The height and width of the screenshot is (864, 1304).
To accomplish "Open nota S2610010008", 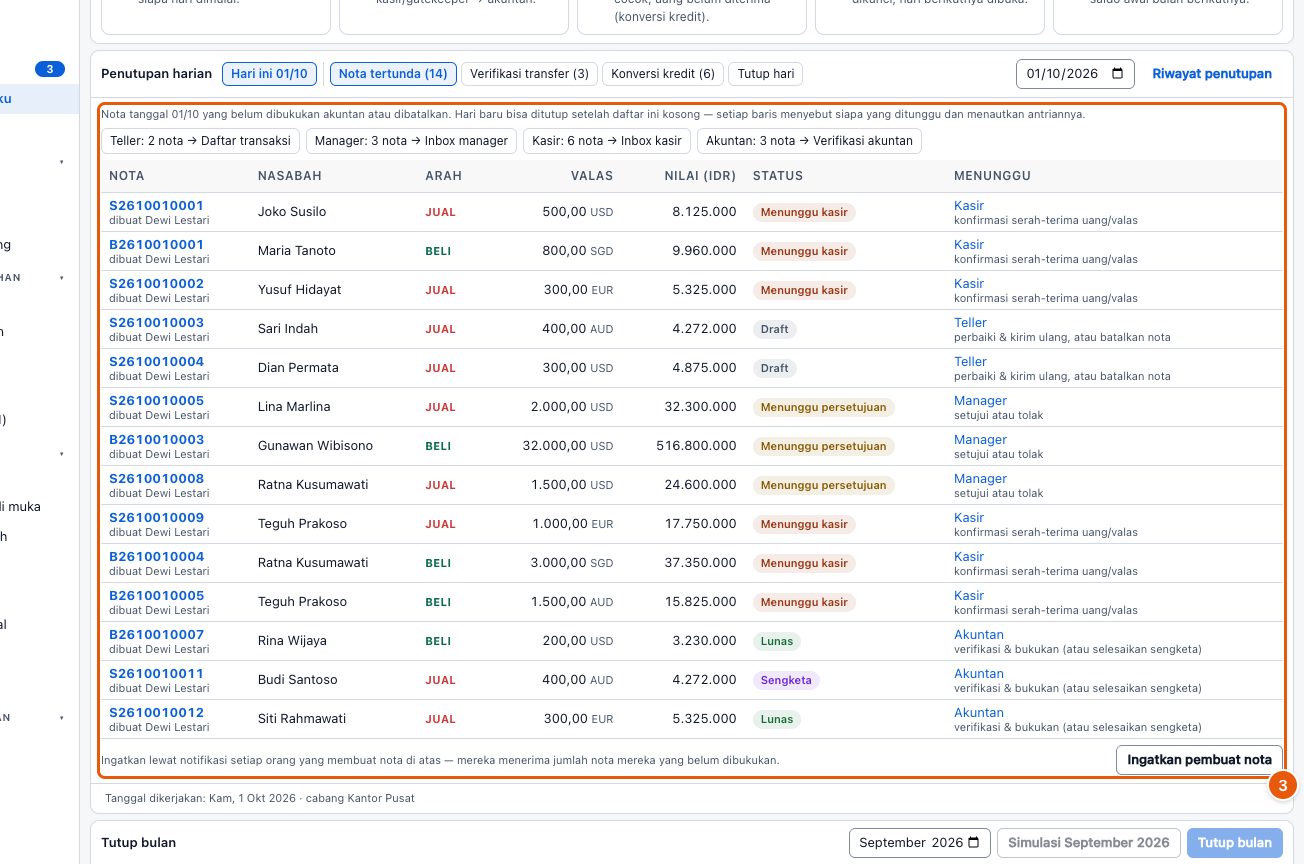I will [156, 479].
